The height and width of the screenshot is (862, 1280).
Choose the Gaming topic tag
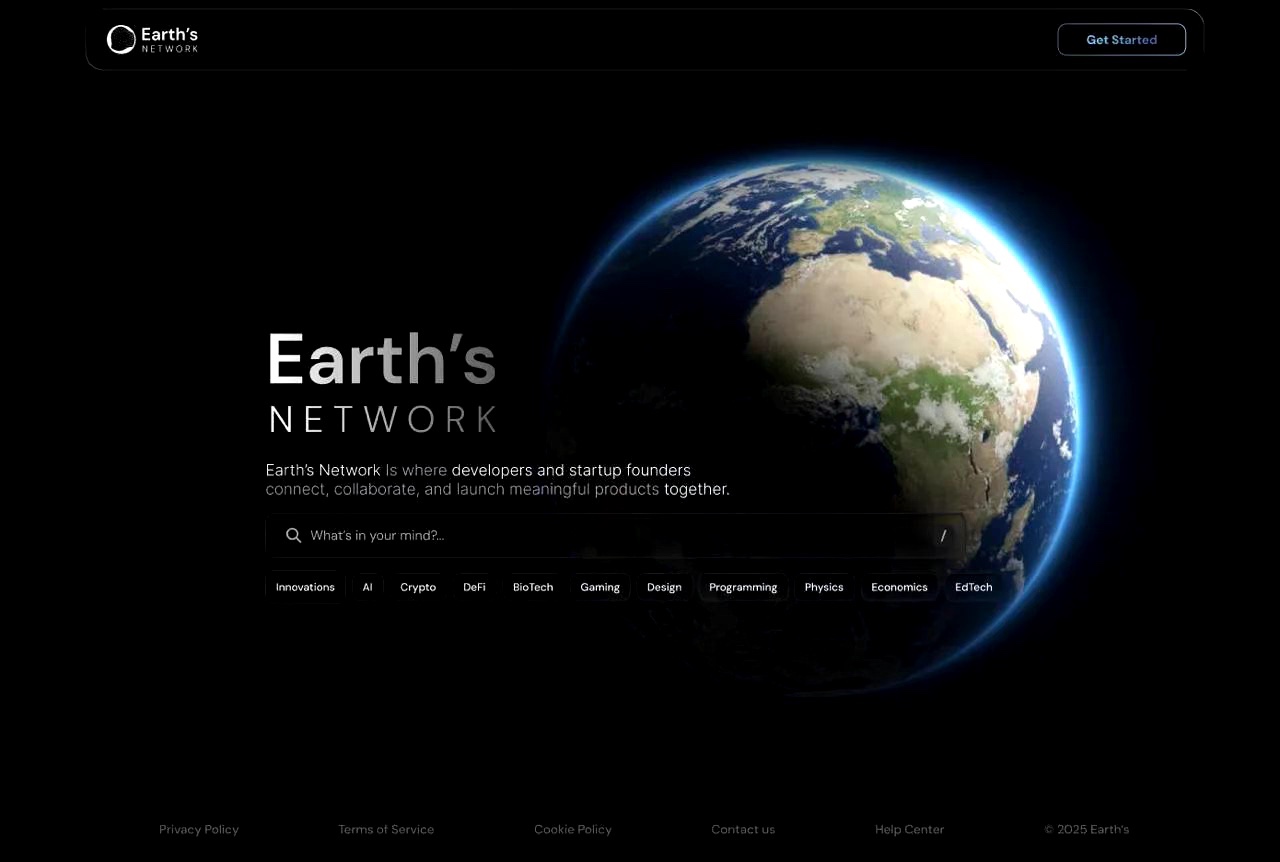[600, 587]
